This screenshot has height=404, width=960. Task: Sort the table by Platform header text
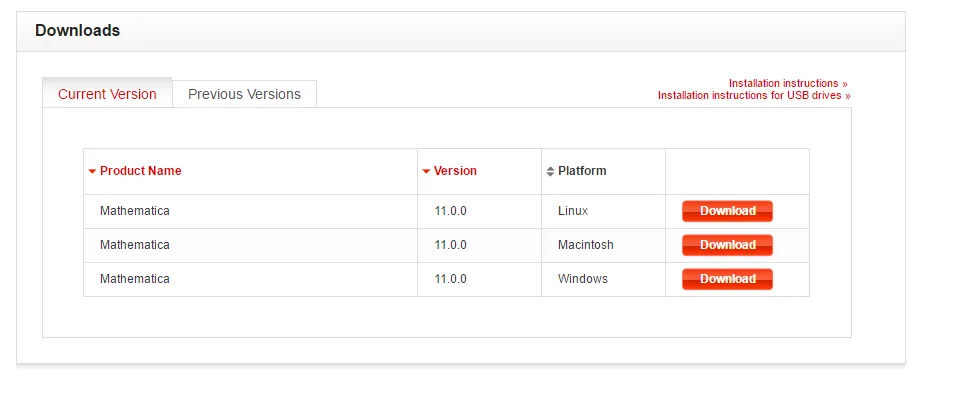click(x=582, y=171)
